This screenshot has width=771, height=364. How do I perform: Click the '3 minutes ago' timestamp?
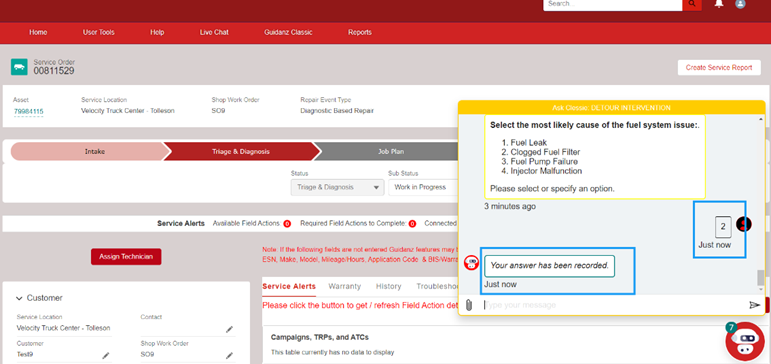coord(510,206)
